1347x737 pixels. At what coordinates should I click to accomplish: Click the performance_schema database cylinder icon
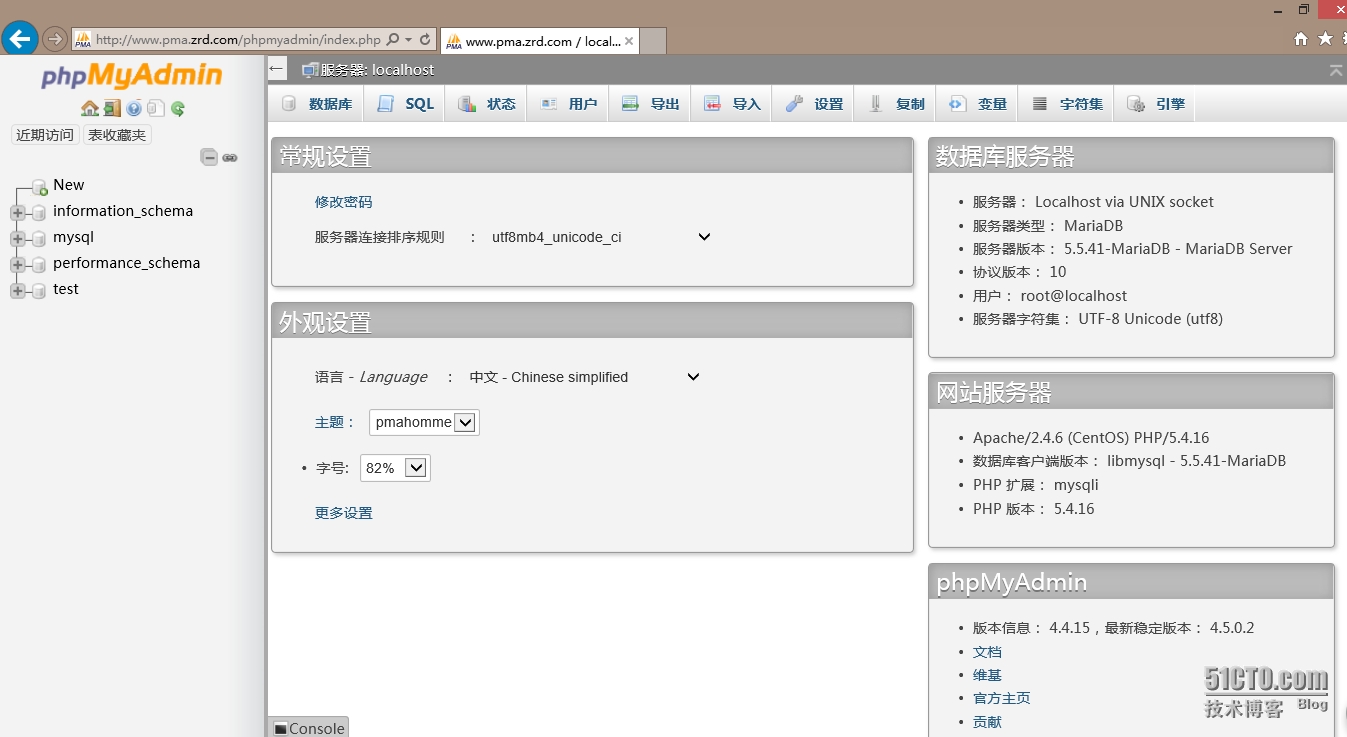[x=39, y=264]
